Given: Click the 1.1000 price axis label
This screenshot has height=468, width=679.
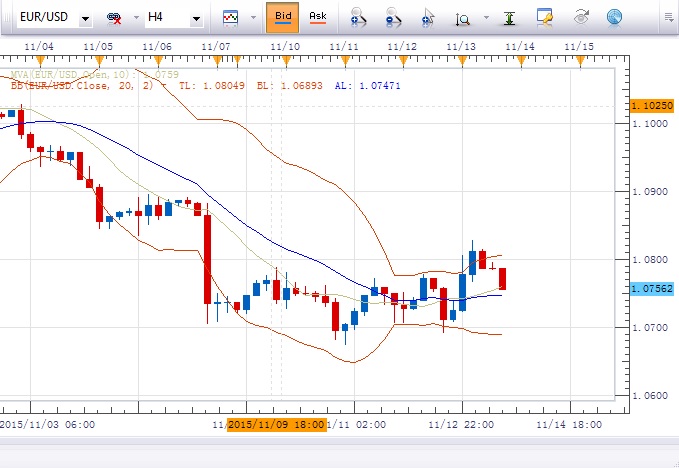Looking at the screenshot, I should coord(650,124).
